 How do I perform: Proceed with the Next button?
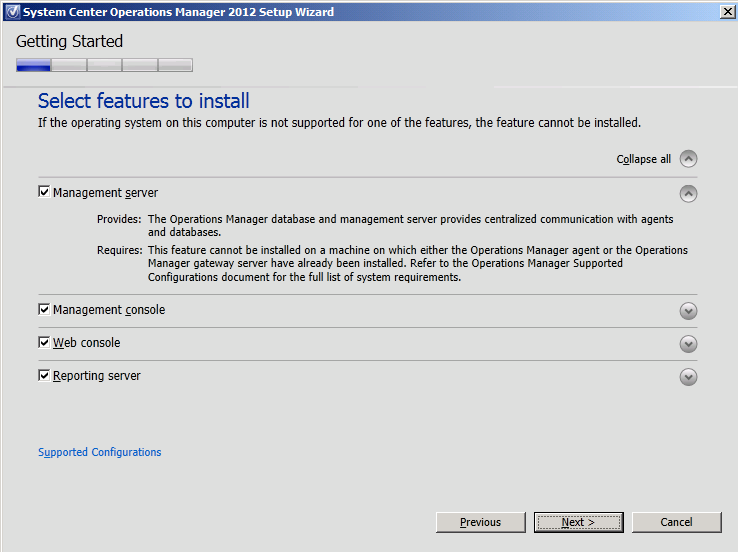[x=578, y=522]
